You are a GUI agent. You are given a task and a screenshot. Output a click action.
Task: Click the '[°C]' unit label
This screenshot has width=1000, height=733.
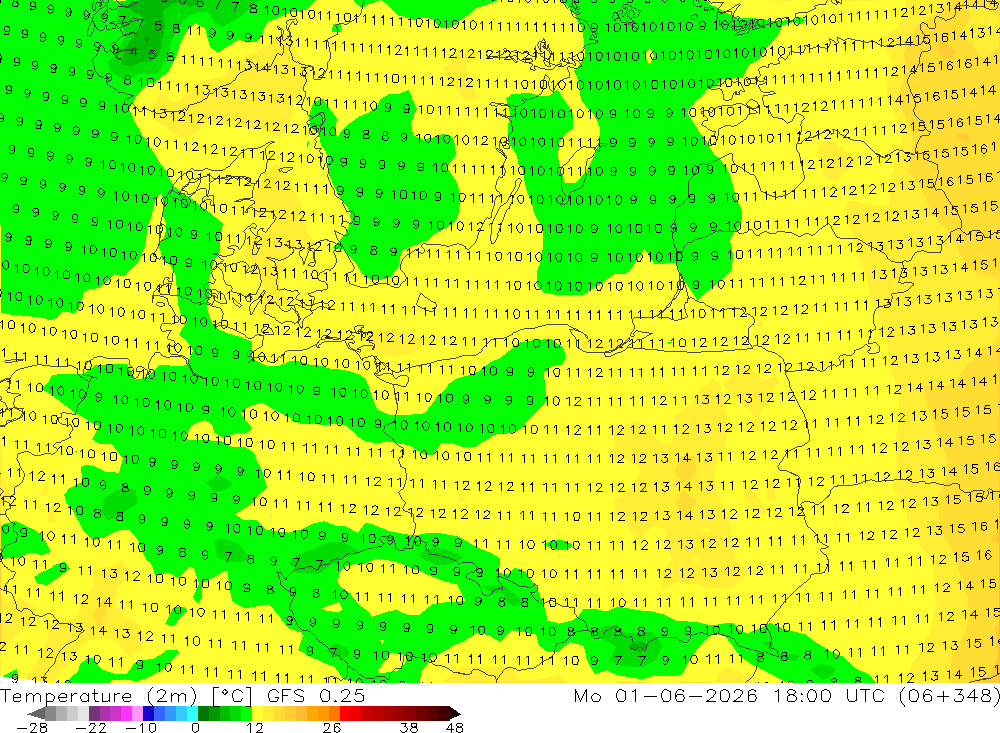click(232, 696)
